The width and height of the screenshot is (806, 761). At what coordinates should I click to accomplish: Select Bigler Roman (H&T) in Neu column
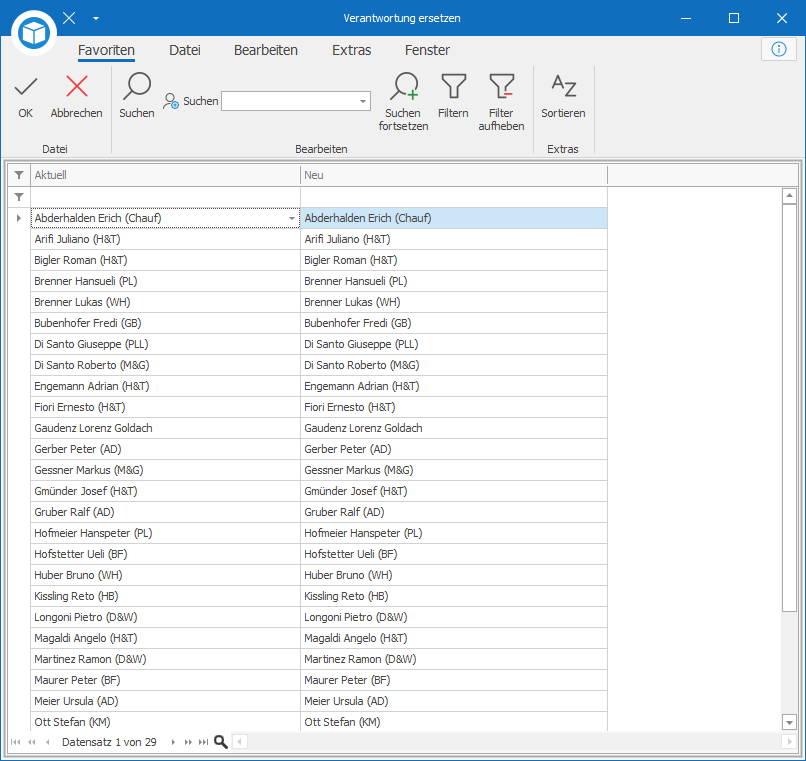point(453,260)
